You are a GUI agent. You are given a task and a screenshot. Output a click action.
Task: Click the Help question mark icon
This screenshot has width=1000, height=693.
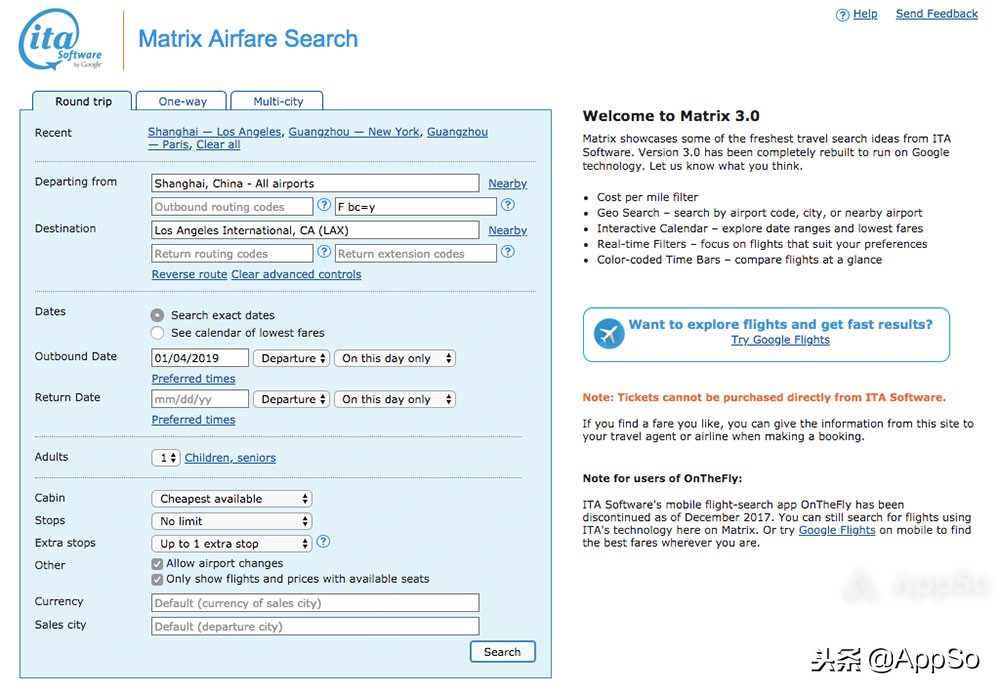842,15
